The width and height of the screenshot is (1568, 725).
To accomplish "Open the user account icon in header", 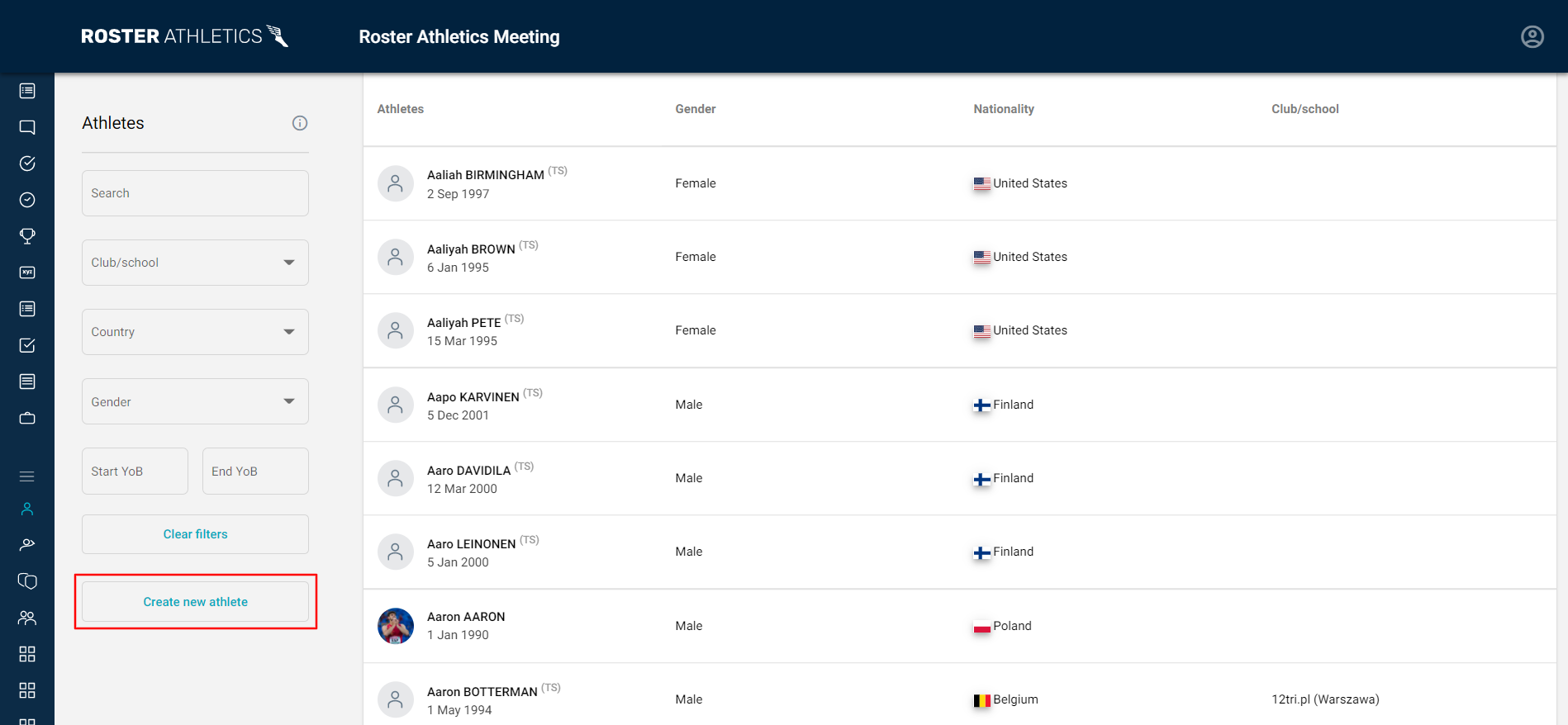I will (x=1532, y=36).
